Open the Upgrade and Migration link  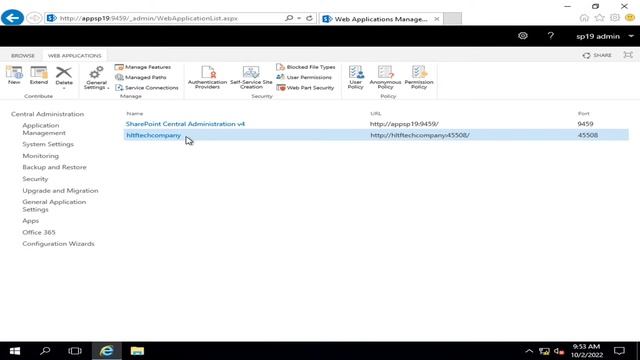60,191
